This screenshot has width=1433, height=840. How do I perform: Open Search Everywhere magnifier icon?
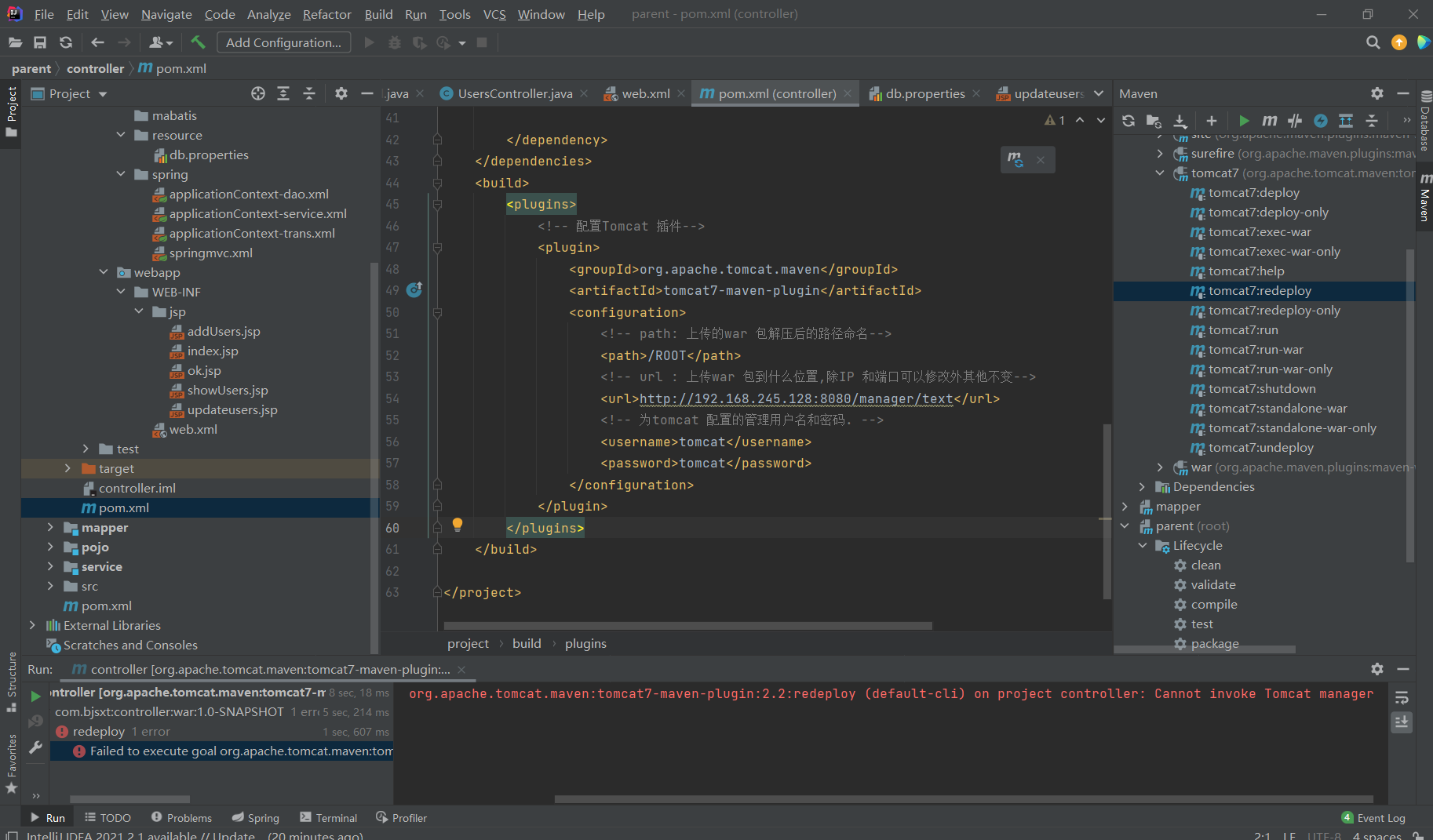pos(1373,42)
